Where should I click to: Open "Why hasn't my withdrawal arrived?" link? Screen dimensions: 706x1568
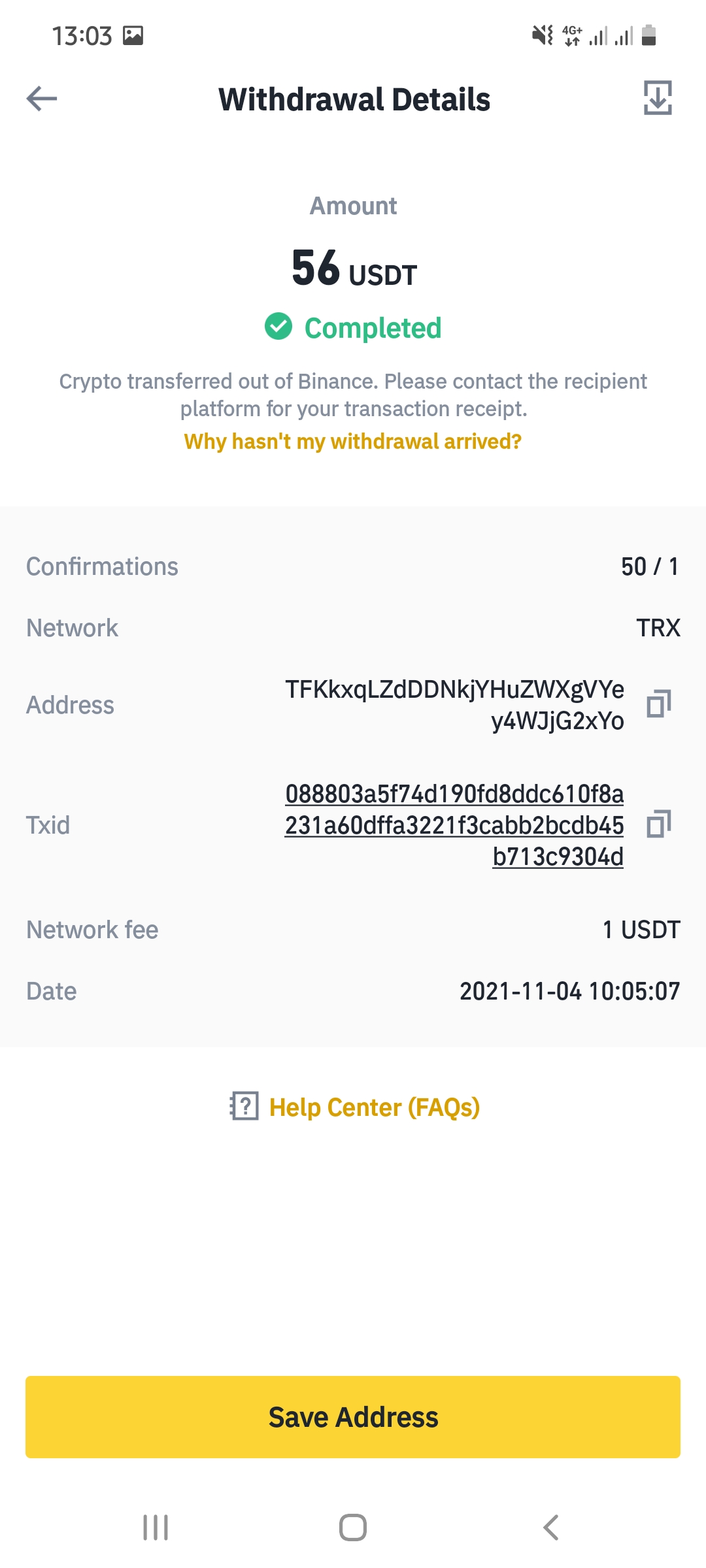click(x=353, y=442)
